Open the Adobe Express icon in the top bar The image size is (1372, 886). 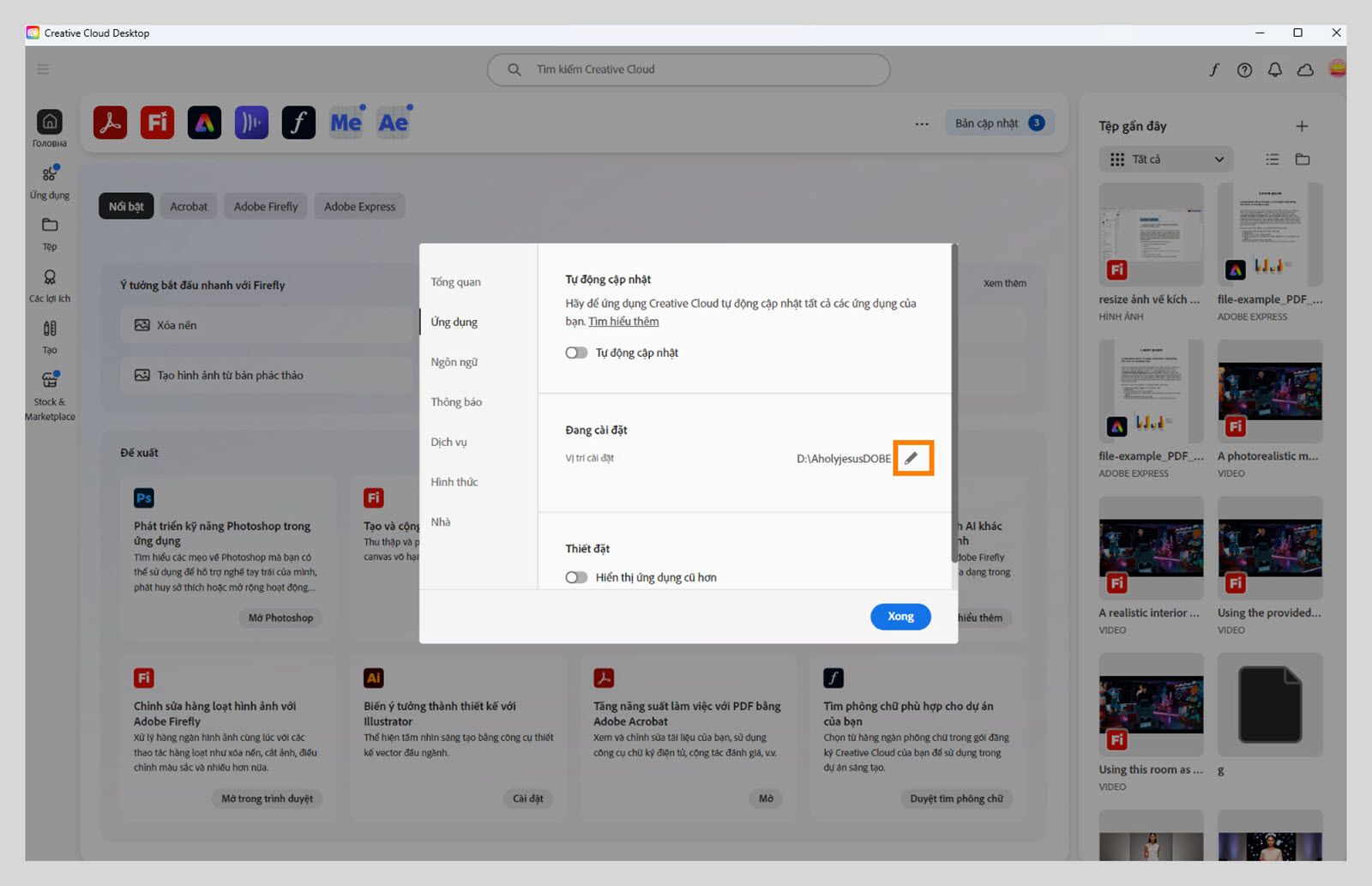[204, 123]
